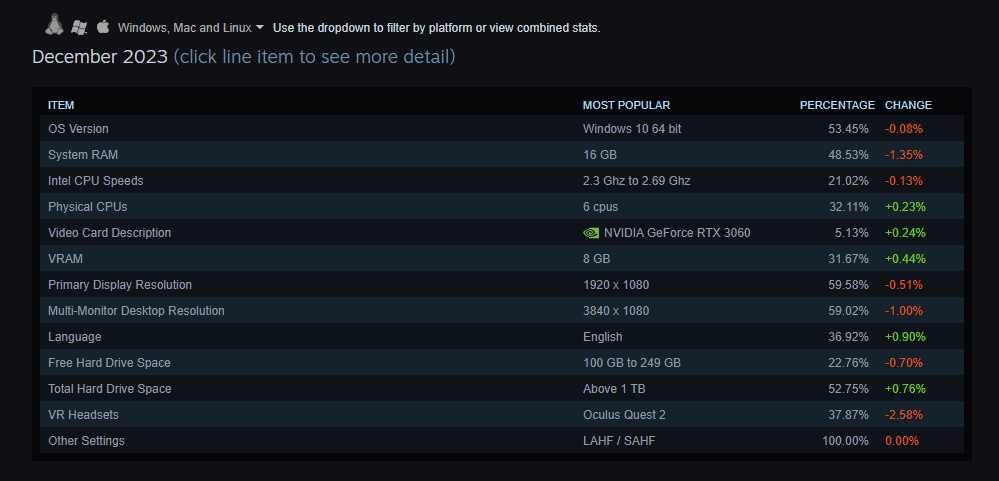Click the Apple logo platform icon
The height and width of the screenshot is (481, 999).
tap(102, 26)
